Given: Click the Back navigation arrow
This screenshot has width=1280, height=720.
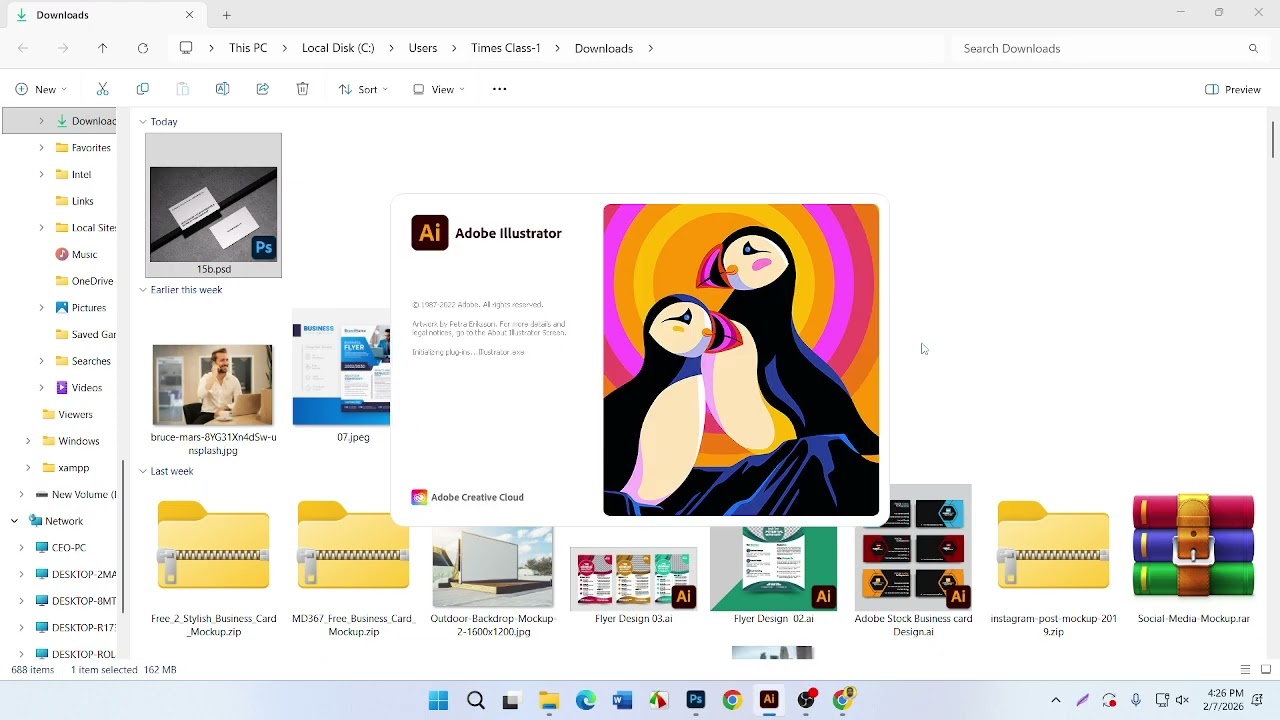Looking at the screenshot, I should coord(23,48).
